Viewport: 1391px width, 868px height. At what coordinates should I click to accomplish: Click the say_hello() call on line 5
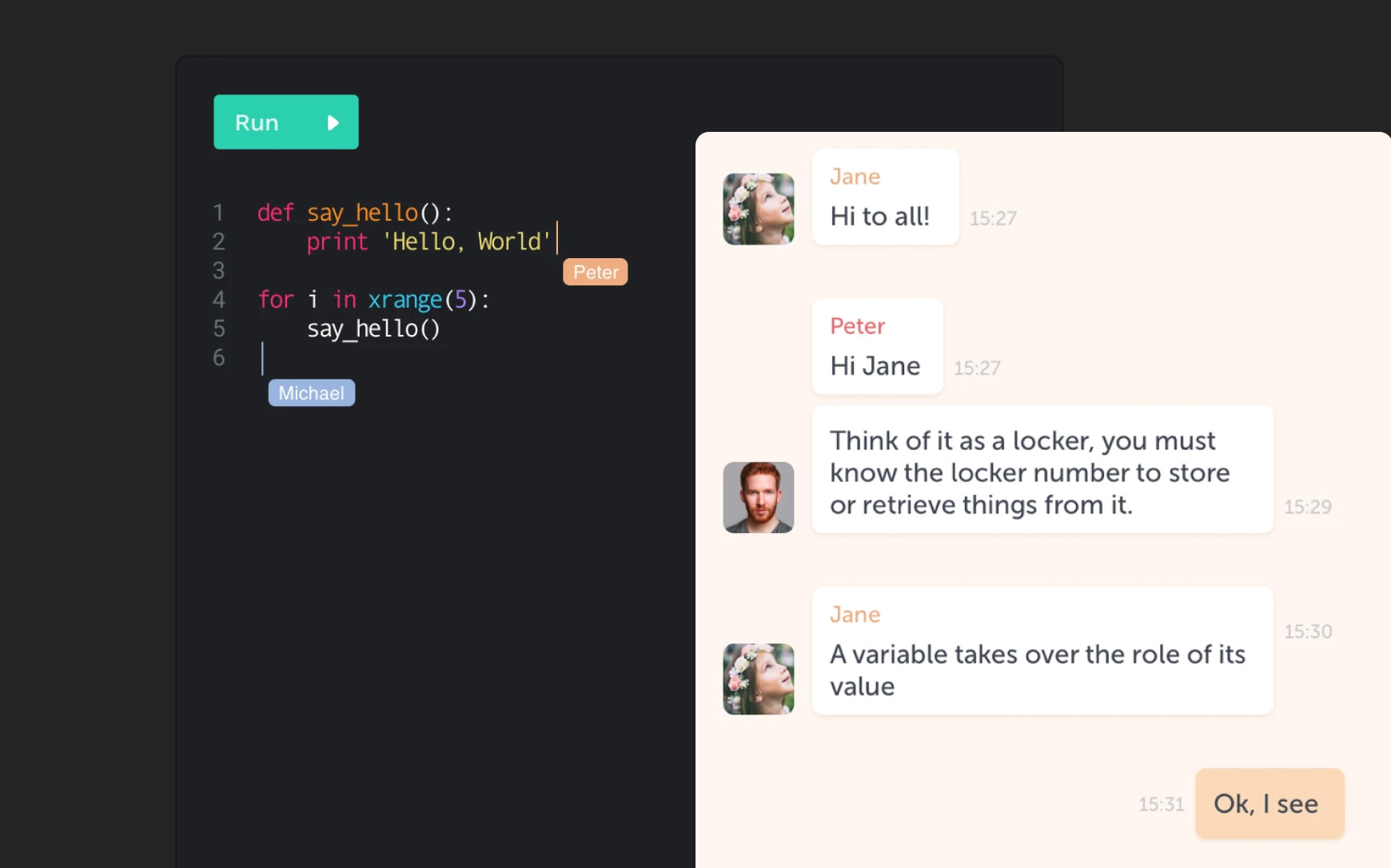point(373,328)
